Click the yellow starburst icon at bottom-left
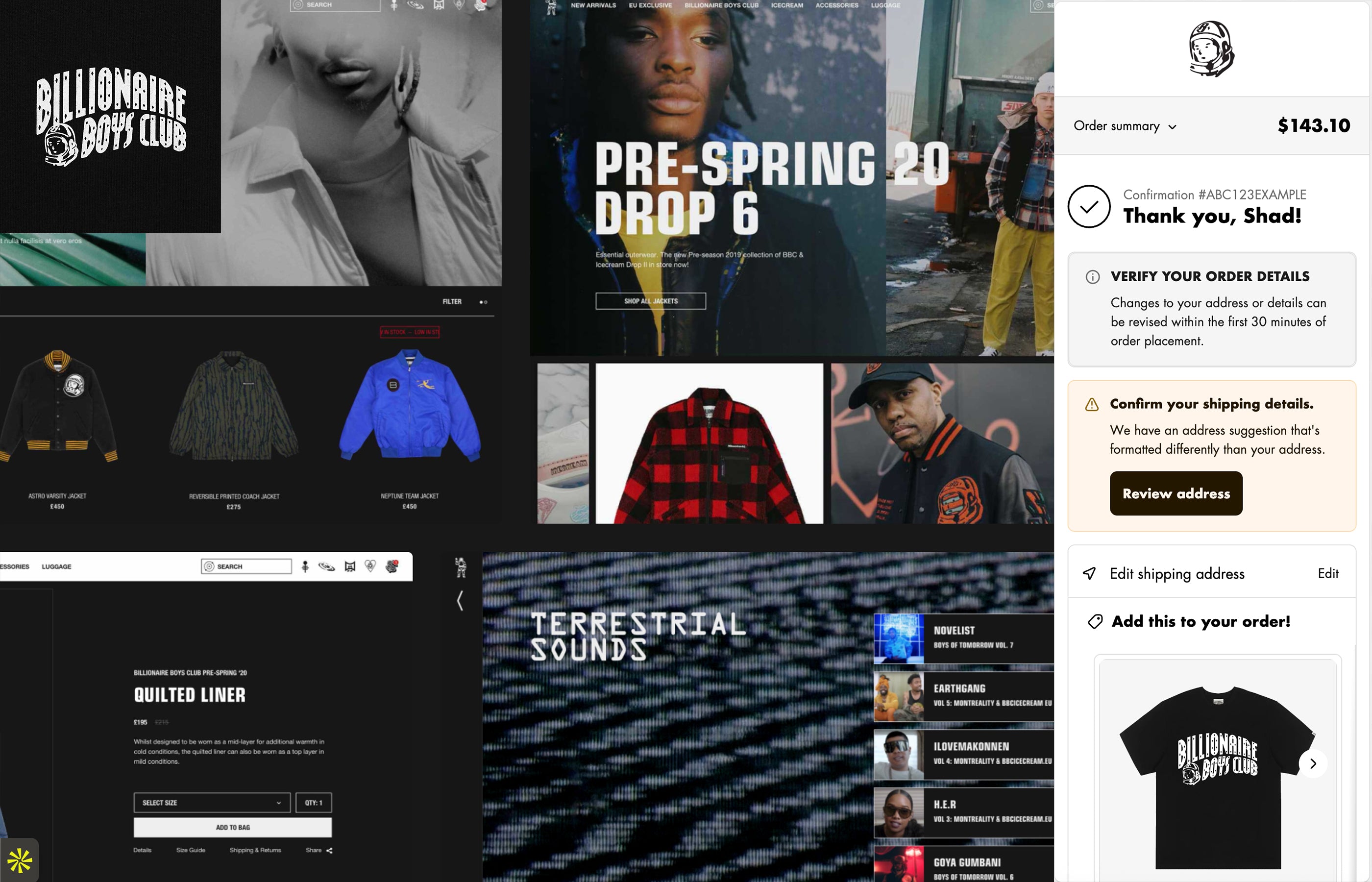 tap(20, 860)
